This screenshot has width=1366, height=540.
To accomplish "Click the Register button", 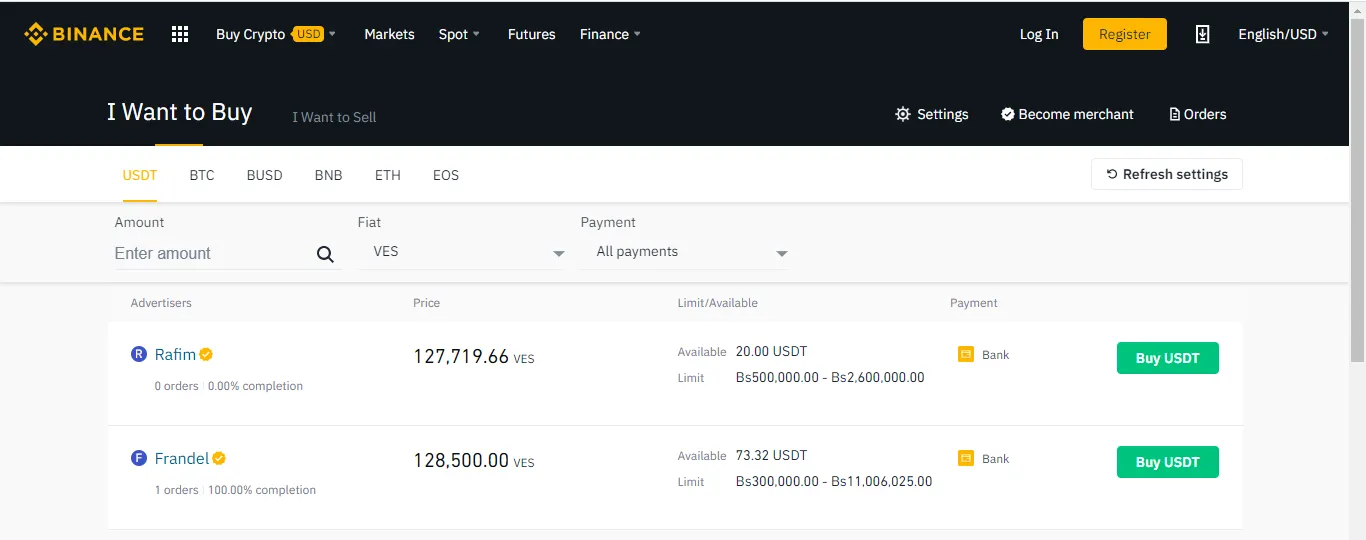I will [1125, 34].
